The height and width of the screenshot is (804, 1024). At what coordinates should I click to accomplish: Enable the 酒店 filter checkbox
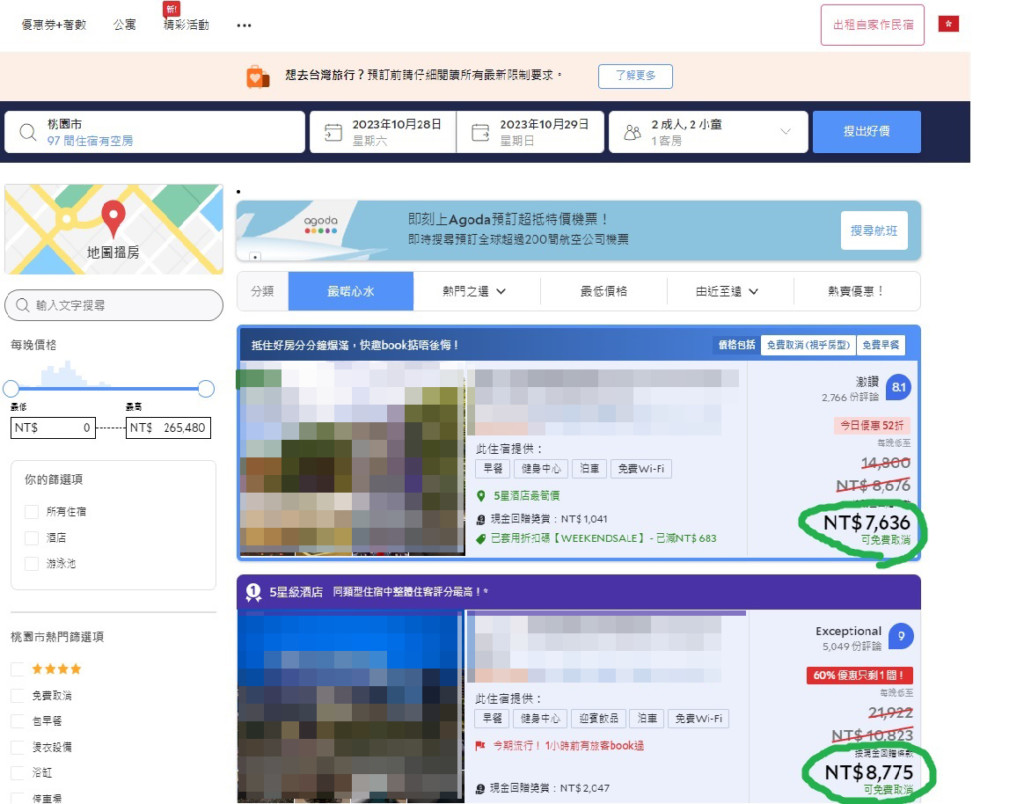pyautogui.click(x=32, y=537)
